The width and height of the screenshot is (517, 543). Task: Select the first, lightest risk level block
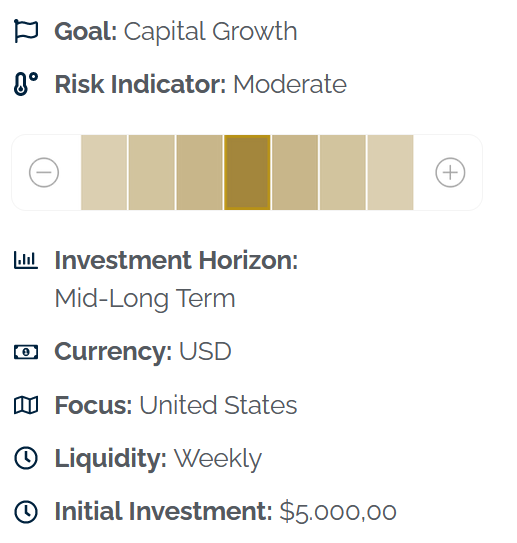[x=104, y=172]
